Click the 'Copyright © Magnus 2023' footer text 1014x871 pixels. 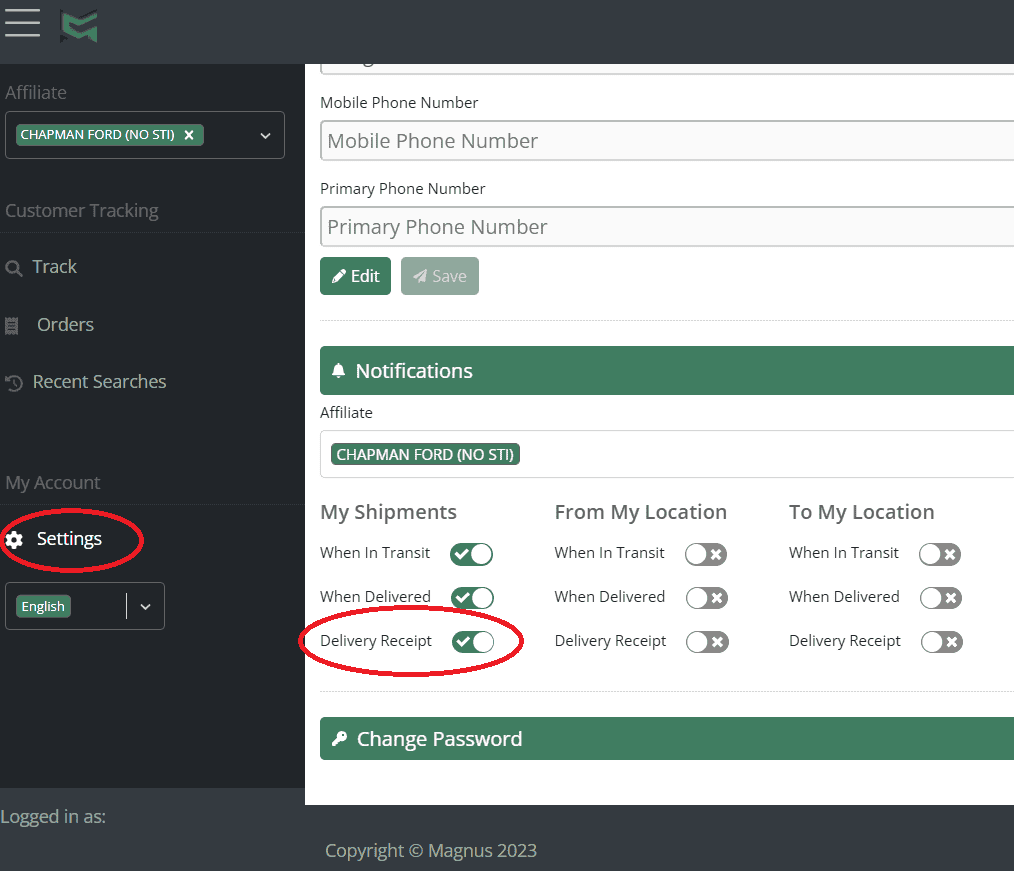[431, 850]
